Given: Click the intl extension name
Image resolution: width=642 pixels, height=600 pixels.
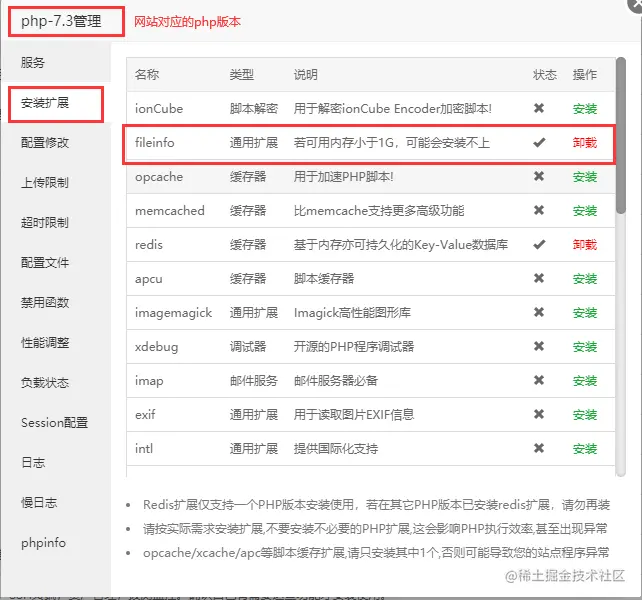Looking at the screenshot, I should pyautogui.click(x=144, y=449).
